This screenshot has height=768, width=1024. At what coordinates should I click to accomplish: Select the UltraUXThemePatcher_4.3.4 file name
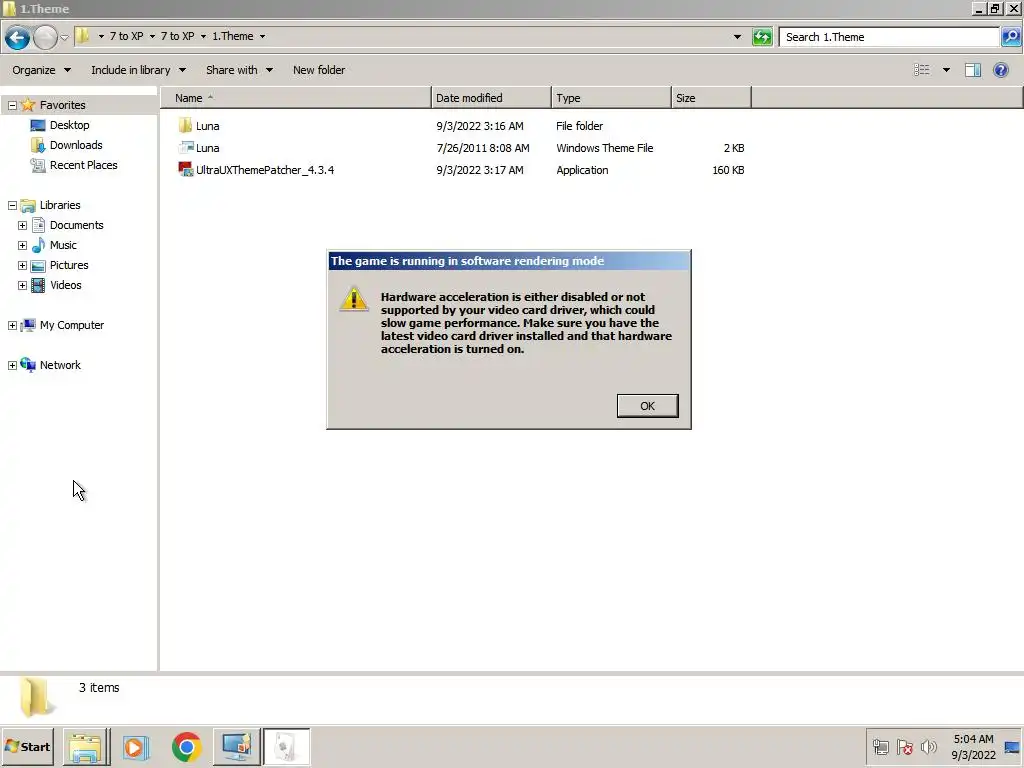coord(265,170)
